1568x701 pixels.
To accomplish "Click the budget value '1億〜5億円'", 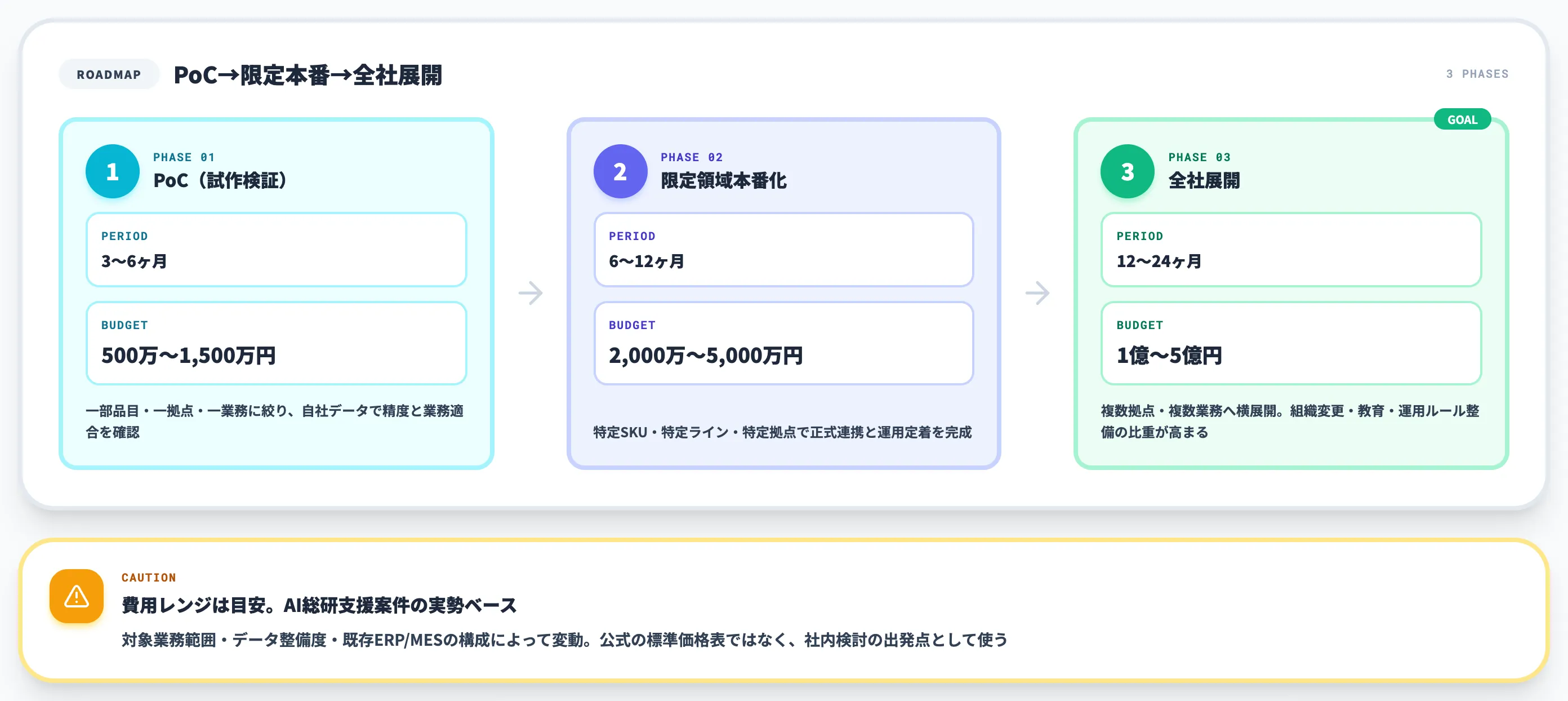I will (1169, 355).
